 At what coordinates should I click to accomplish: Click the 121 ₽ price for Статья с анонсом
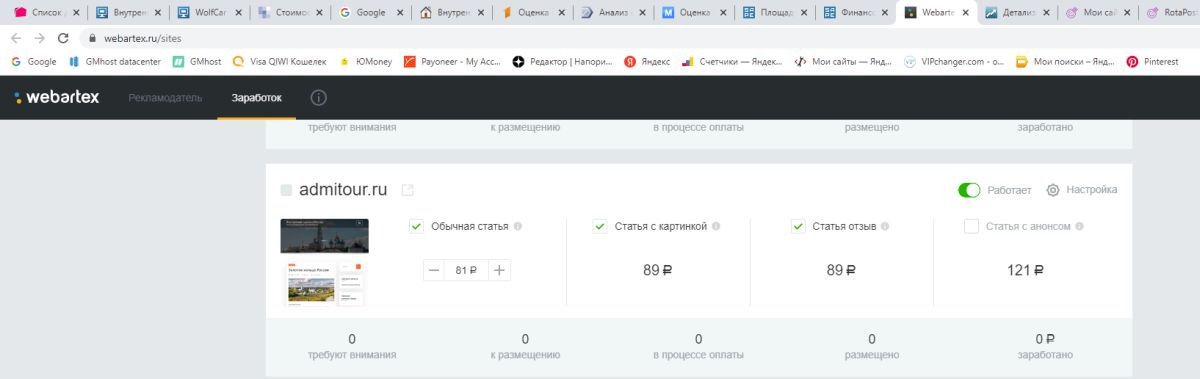coord(1025,270)
